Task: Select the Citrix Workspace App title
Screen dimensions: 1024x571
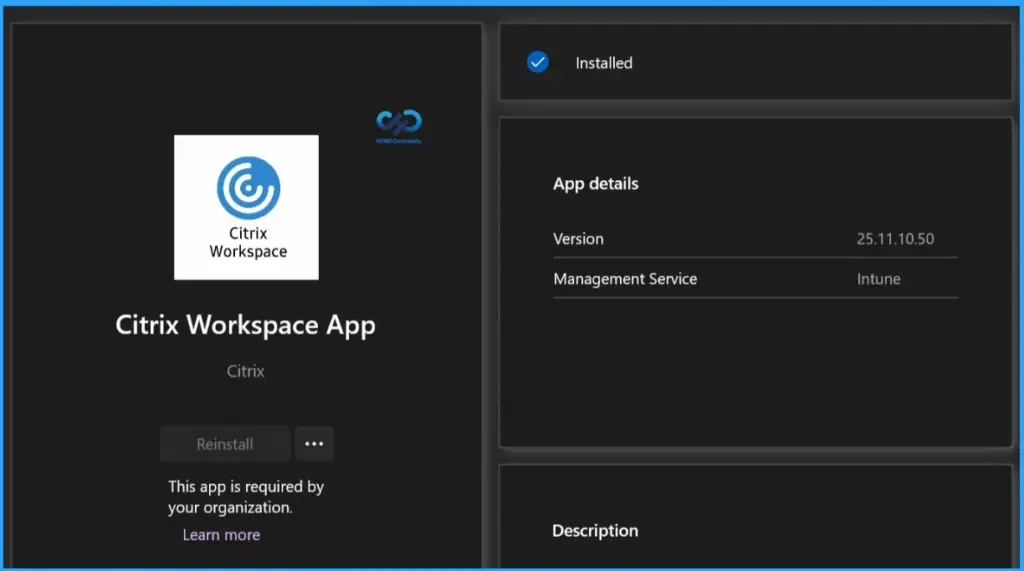Action: click(x=246, y=325)
